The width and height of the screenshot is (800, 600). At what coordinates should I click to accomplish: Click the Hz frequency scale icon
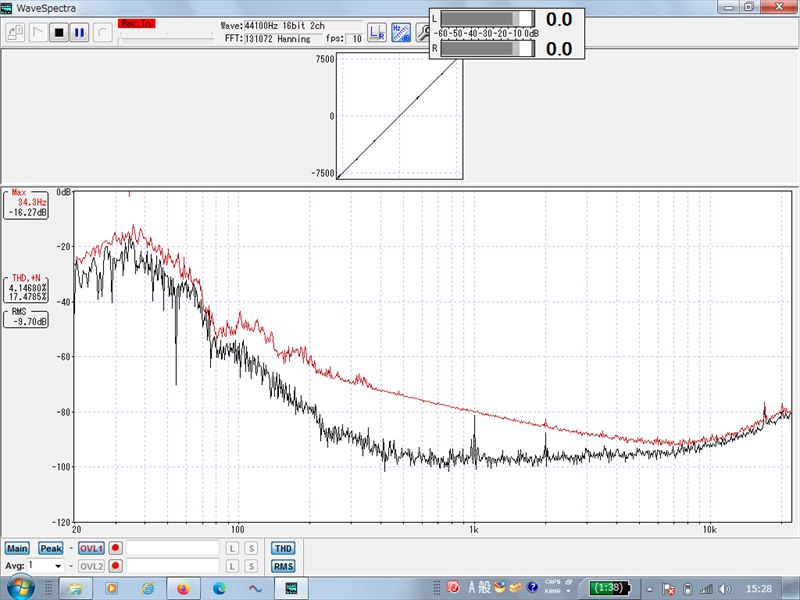400,32
